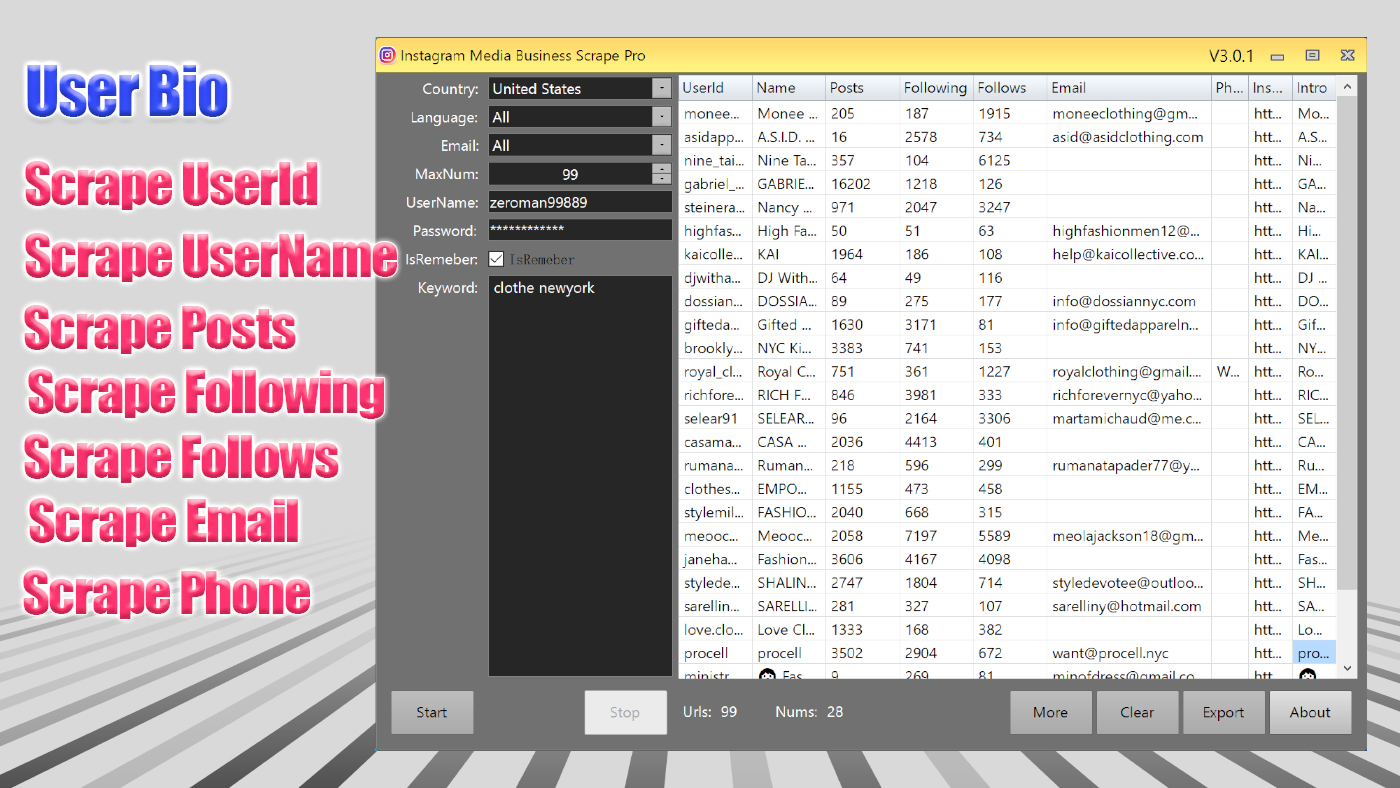This screenshot has width=1400, height=788.
Task: Click the V3.0.1 version label
Action: (1231, 56)
